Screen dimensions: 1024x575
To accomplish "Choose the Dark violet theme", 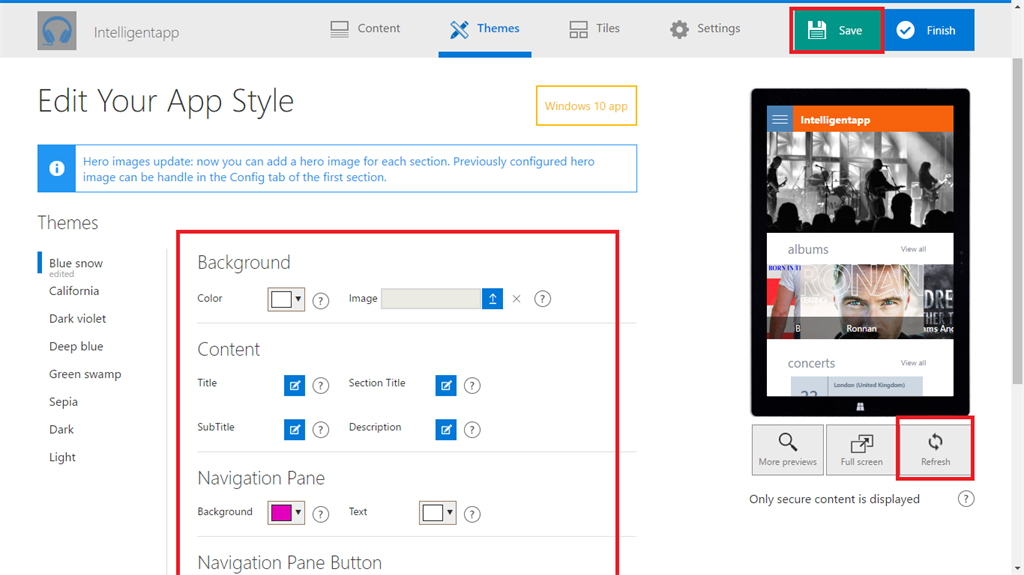I will coord(77,319).
